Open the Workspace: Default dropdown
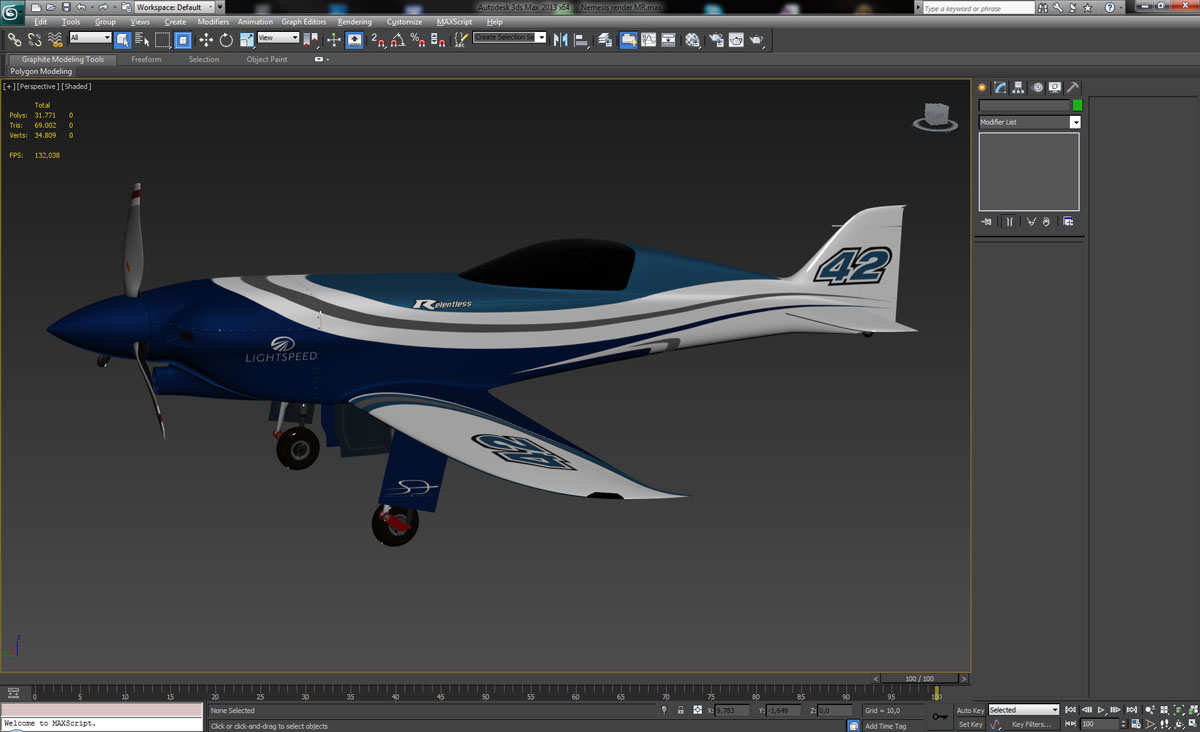This screenshot has width=1200, height=732. (175, 7)
